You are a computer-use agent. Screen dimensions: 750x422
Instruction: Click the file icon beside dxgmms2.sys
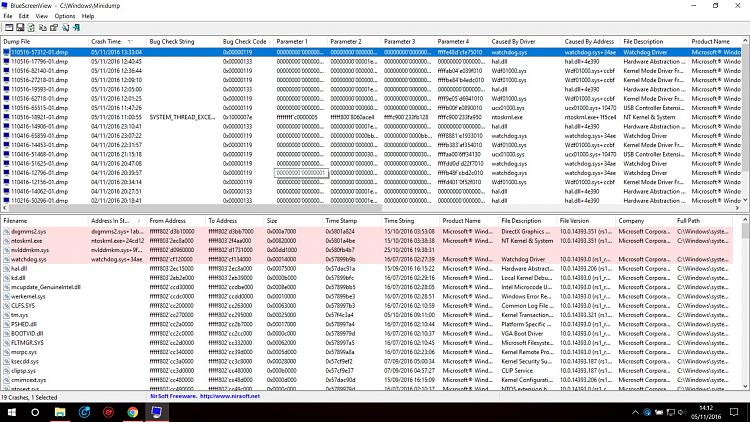pos(6,232)
